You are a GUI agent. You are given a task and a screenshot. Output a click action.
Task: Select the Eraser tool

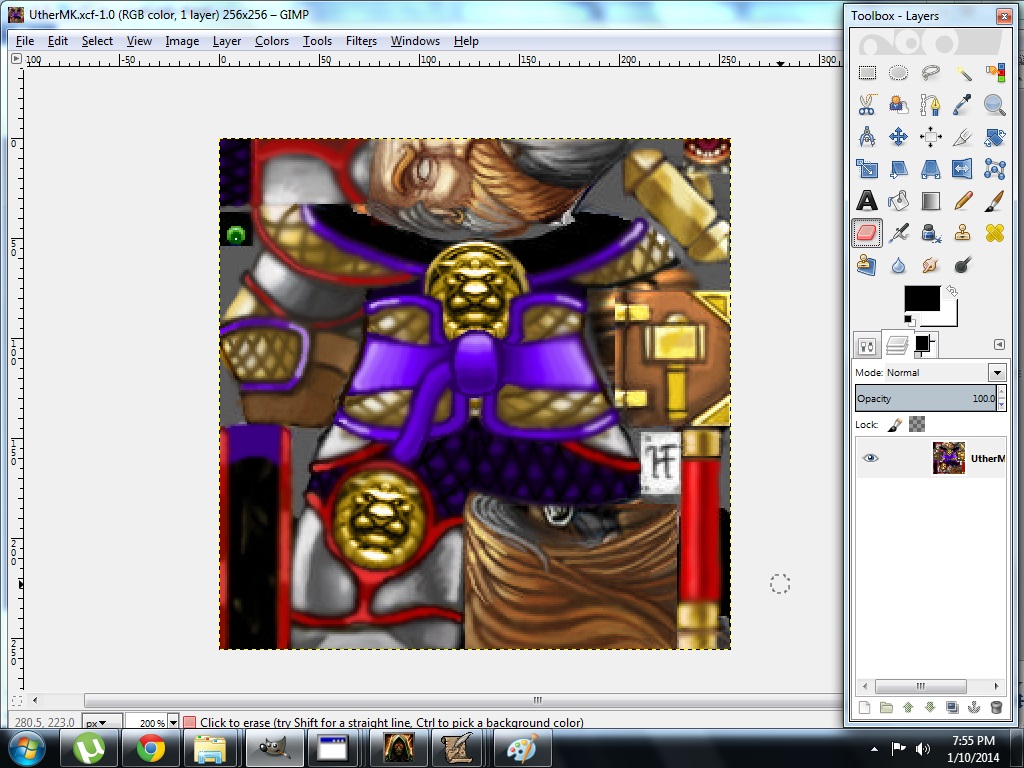[867, 232]
